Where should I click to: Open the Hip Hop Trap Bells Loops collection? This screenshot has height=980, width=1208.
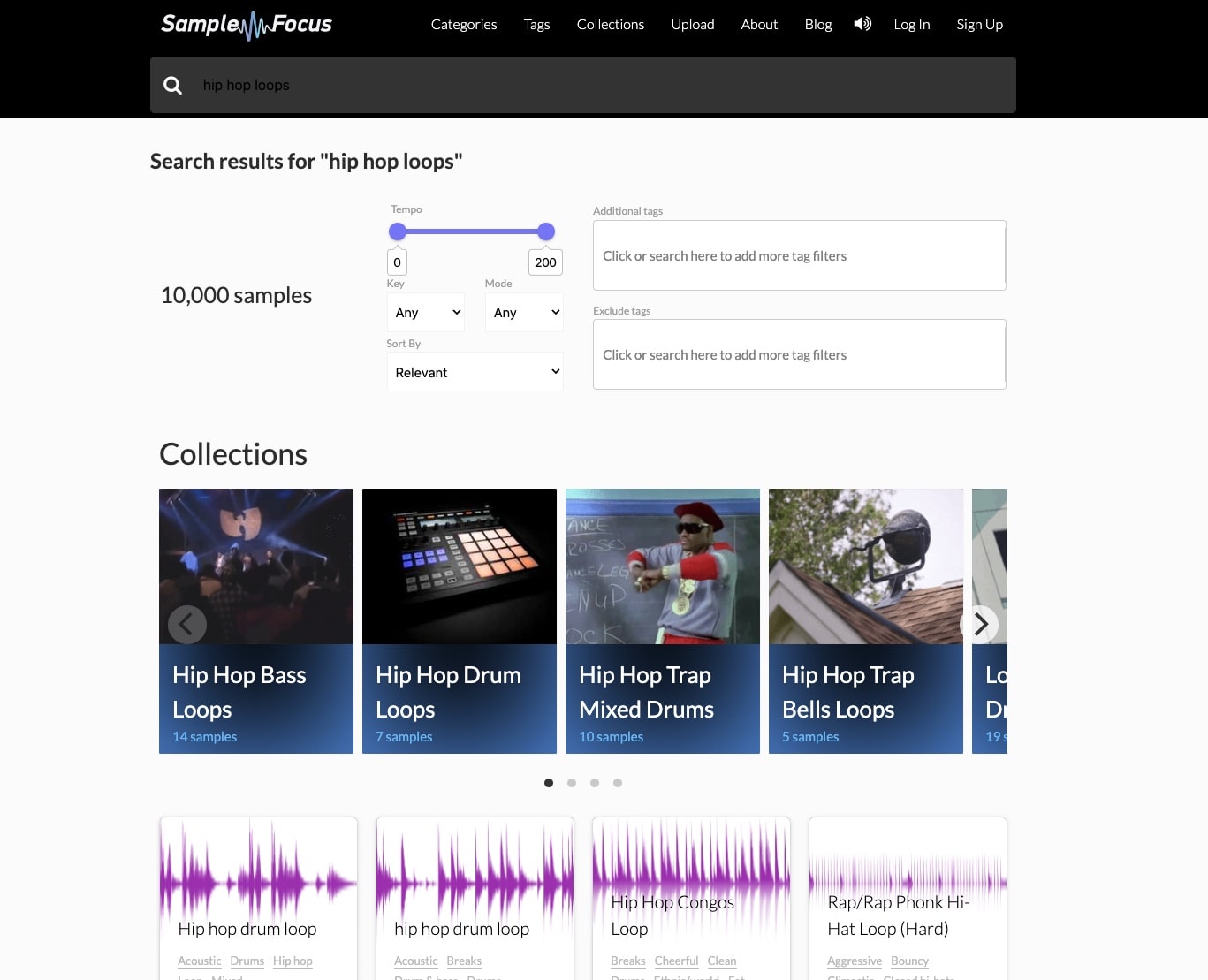(865, 620)
